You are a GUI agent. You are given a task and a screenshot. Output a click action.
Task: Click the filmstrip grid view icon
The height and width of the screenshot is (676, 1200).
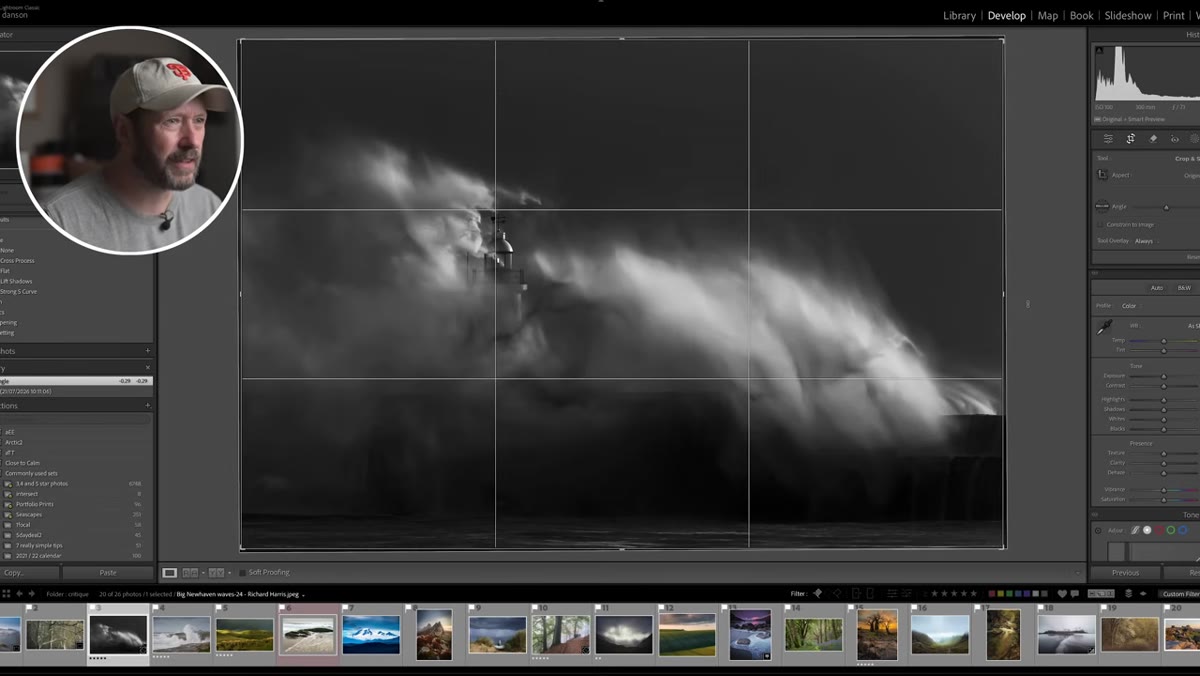pyautogui.click(x=6, y=594)
